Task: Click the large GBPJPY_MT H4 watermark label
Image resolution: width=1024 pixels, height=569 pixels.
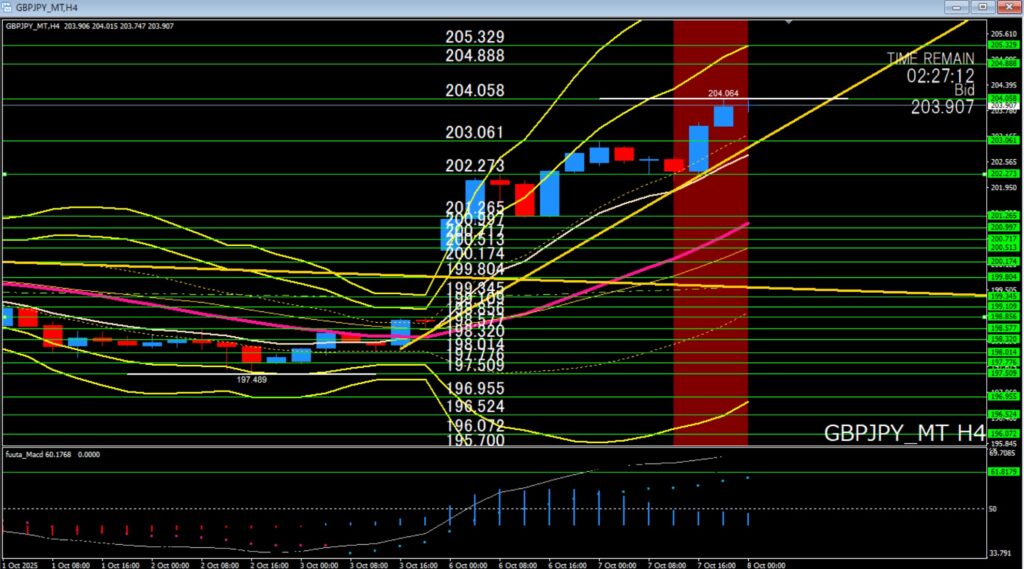Action: pyautogui.click(x=904, y=433)
